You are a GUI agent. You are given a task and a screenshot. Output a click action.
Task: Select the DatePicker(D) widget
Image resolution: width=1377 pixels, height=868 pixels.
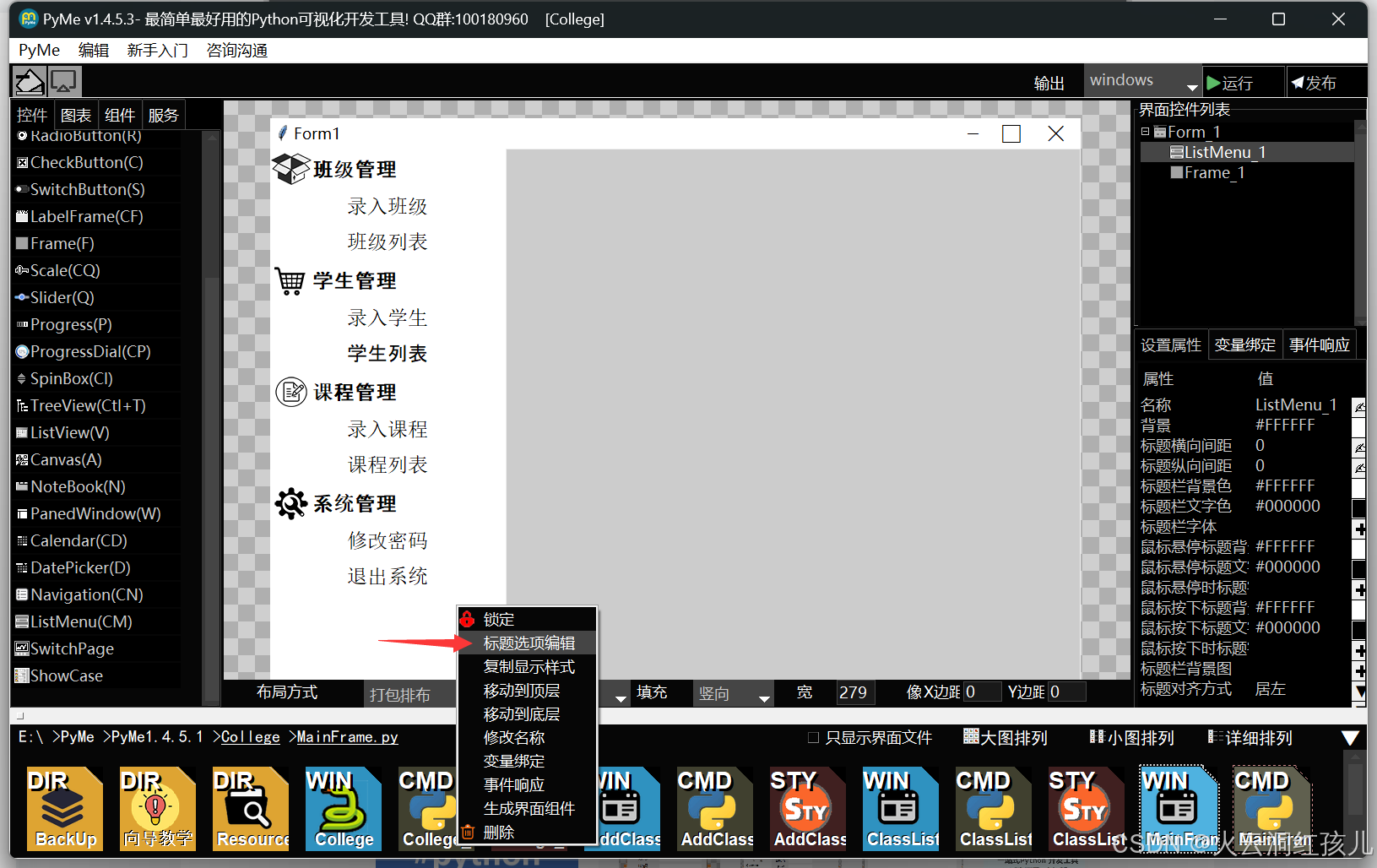coord(73,567)
